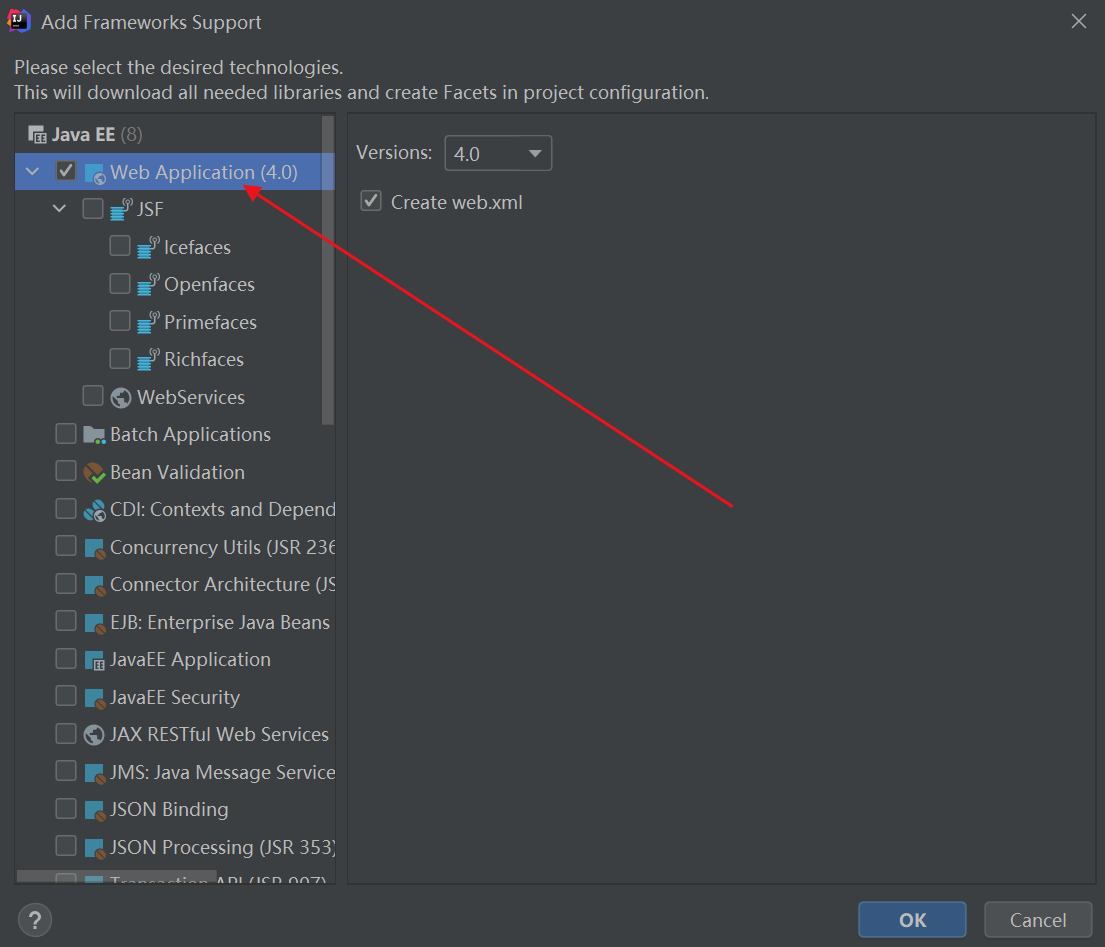Confirm with the OK button
The image size is (1105, 947).
tap(912, 920)
